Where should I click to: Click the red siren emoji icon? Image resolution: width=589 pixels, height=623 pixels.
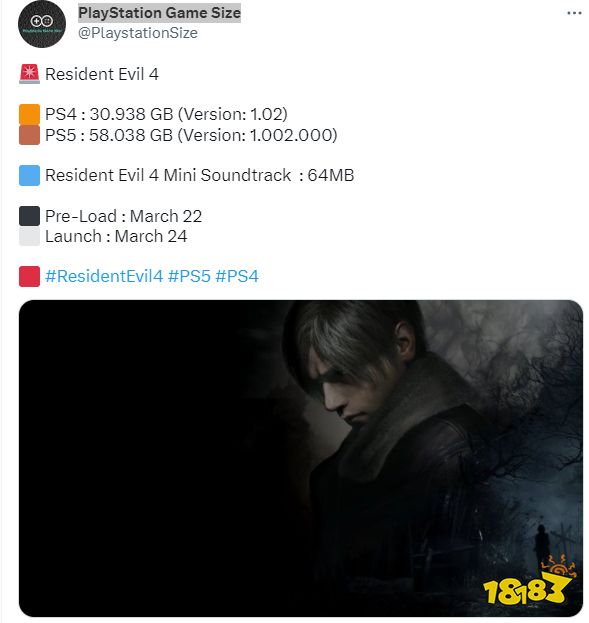click(29, 74)
